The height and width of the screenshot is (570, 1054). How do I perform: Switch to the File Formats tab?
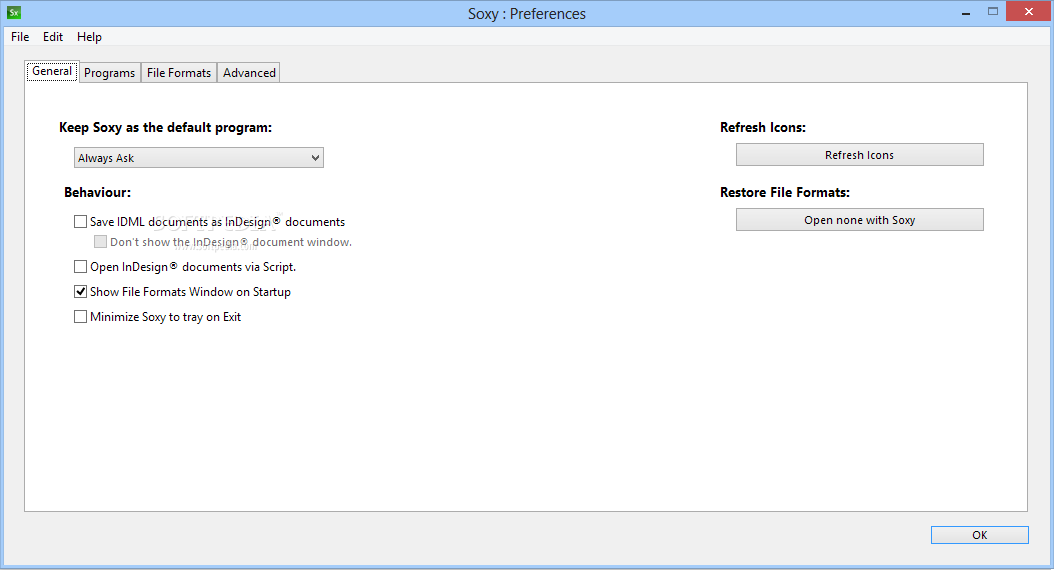pyautogui.click(x=179, y=73)
